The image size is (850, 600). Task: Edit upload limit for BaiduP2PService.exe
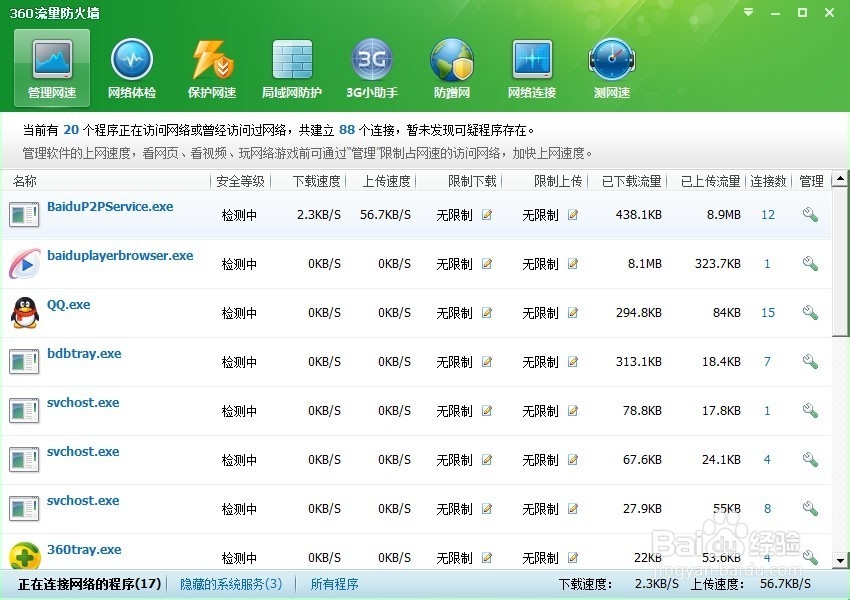pyautogui.click(x=572, y=215)
